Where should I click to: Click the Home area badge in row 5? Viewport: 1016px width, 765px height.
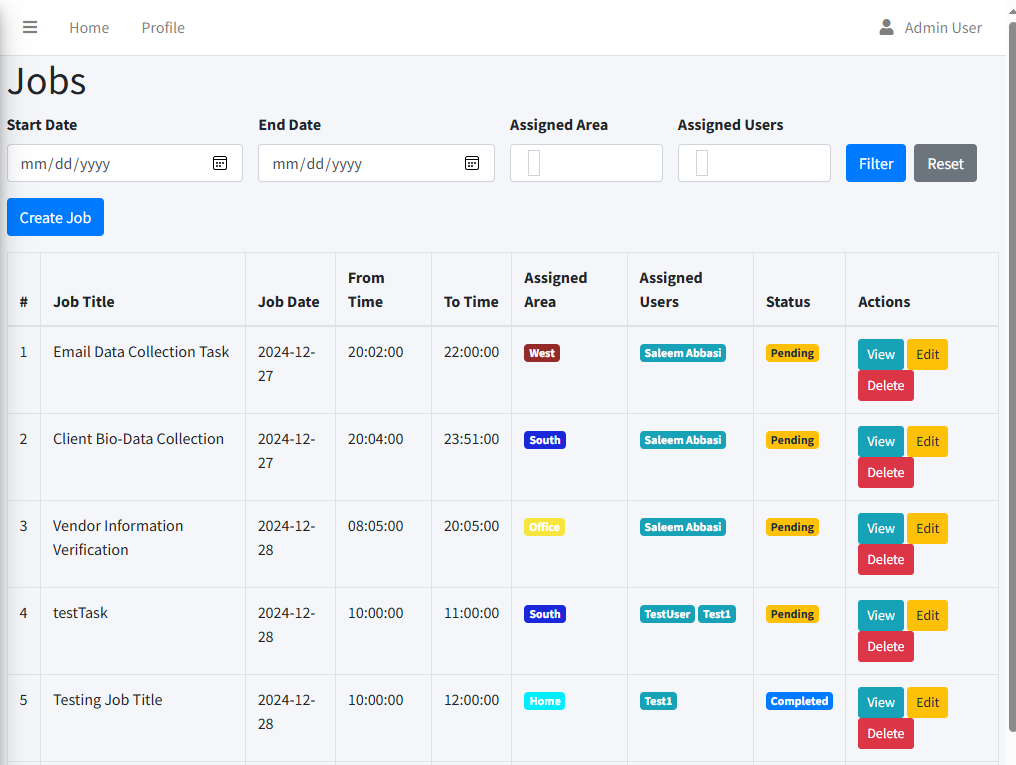(544, 701)
